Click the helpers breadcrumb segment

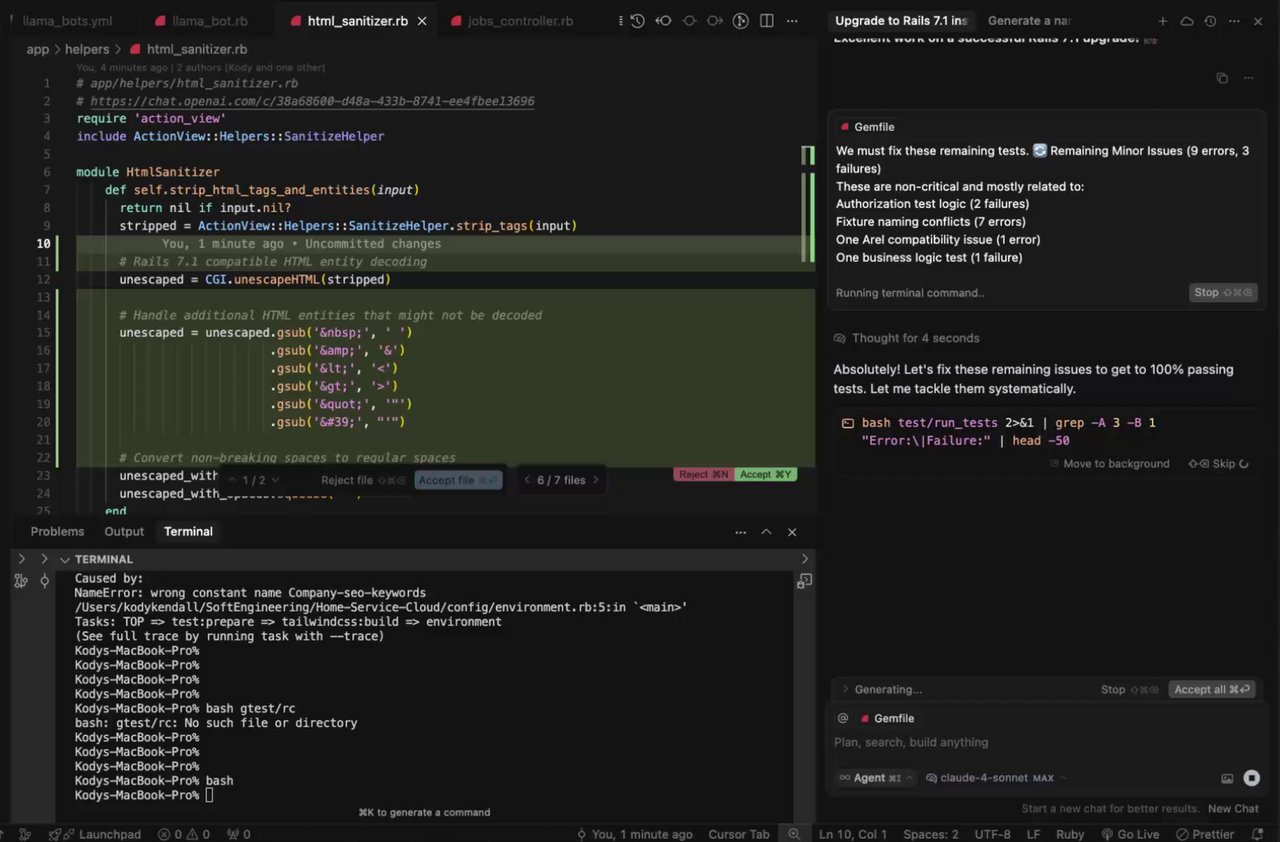tap(86, 49)
